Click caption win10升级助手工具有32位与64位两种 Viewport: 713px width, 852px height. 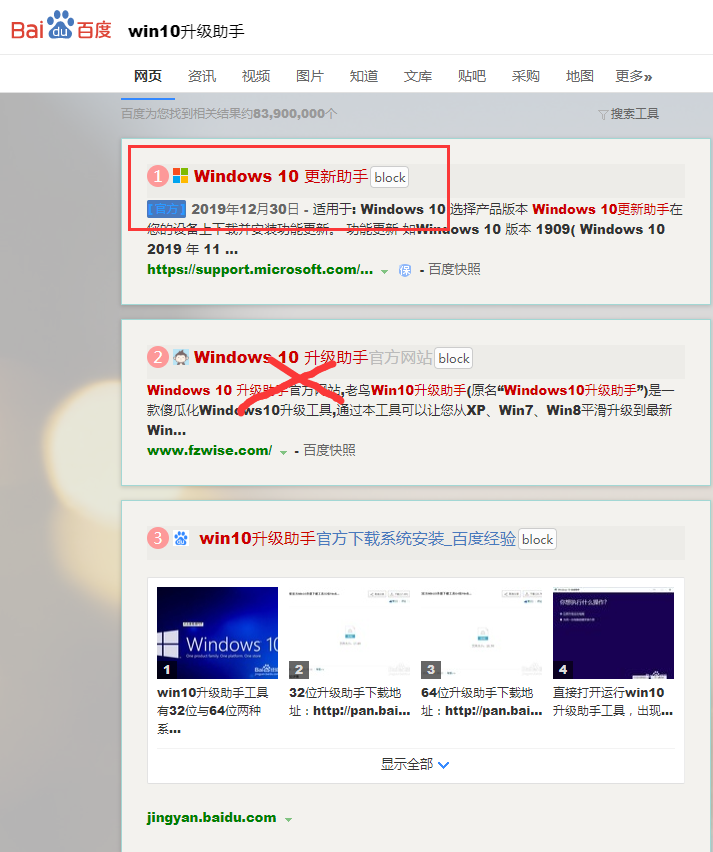tap(213, 711)
